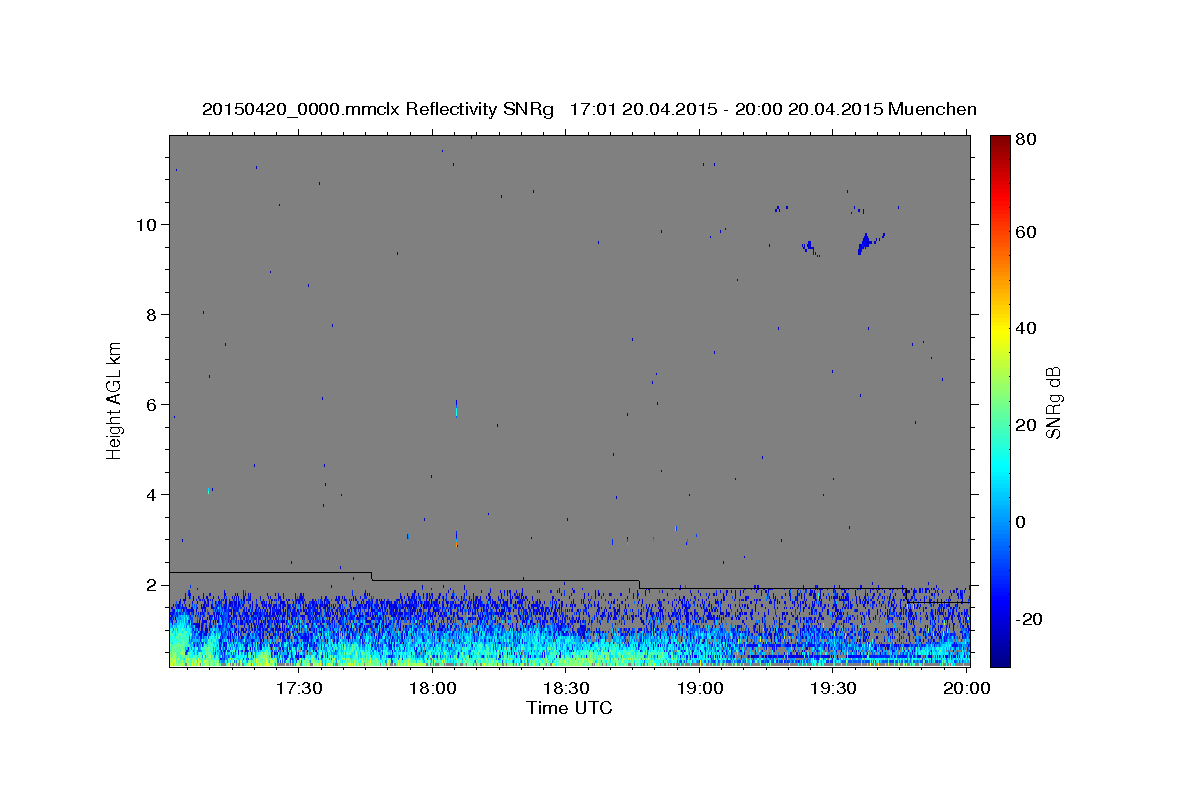Image resolution: width=1200 pixels, height=800 pixels.
Task: Click the colorbar value 80
Action: pos(1027,140)
